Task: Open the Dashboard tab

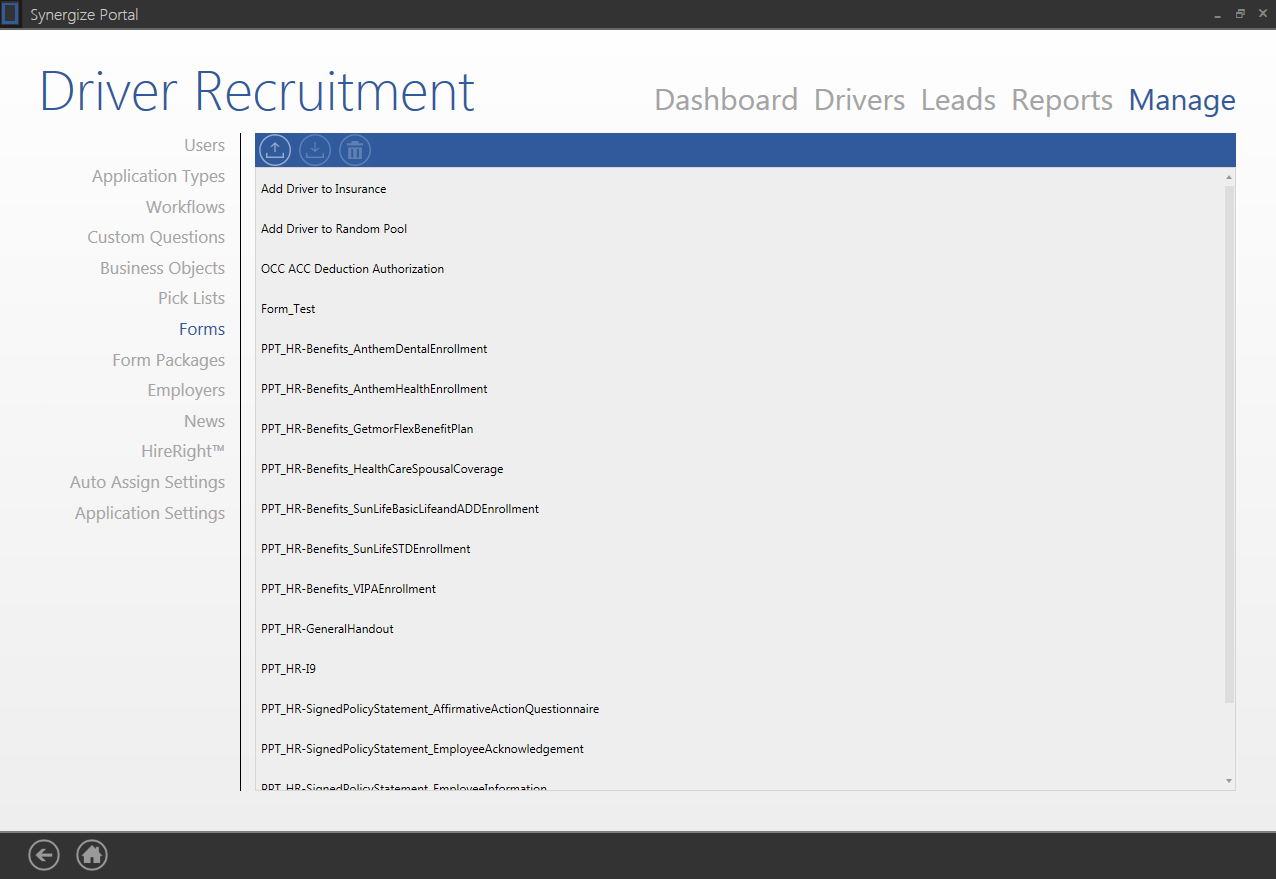Action: point(726,100)
